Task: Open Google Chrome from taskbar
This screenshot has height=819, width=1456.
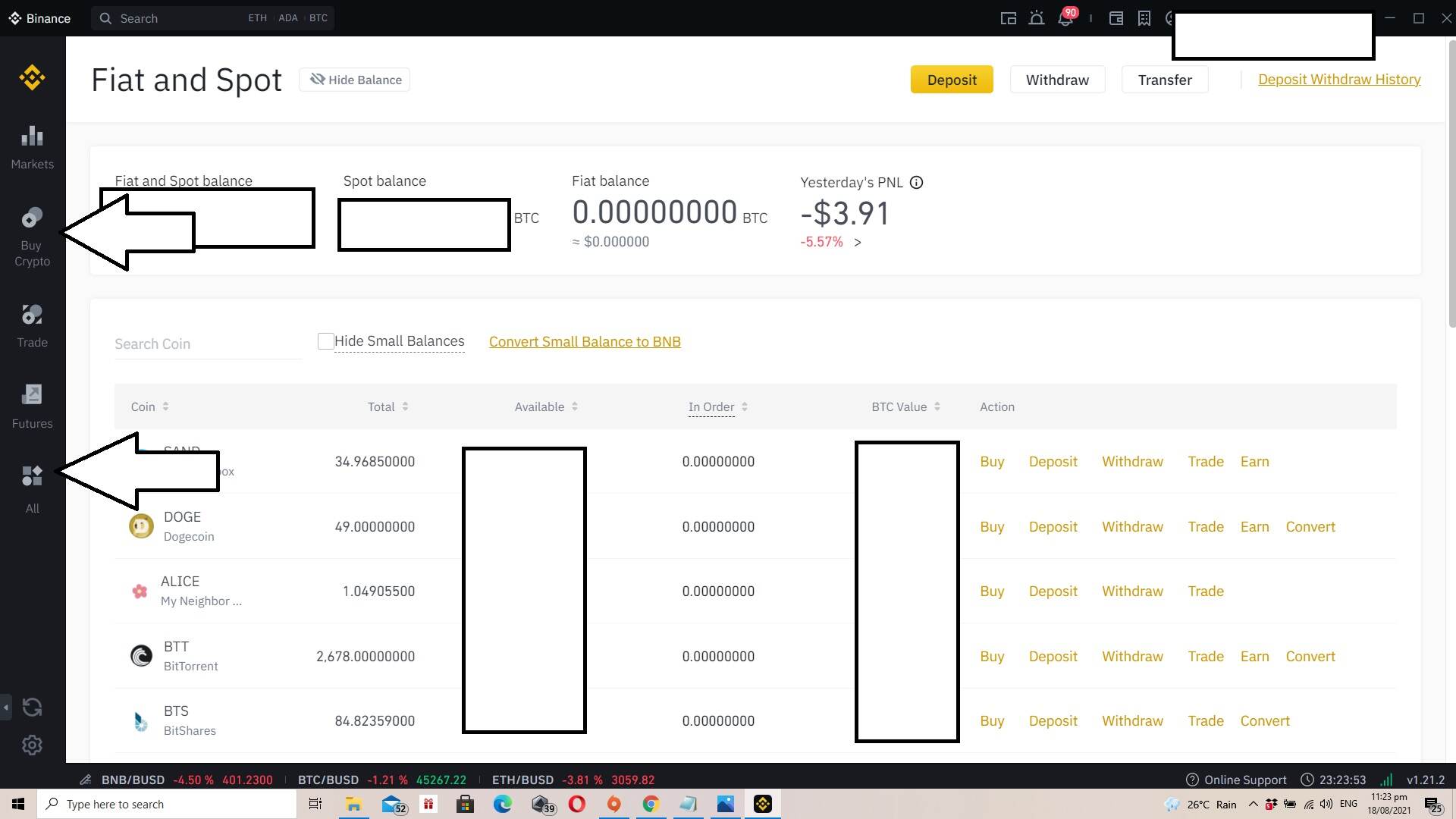Action: pos(651,804)
